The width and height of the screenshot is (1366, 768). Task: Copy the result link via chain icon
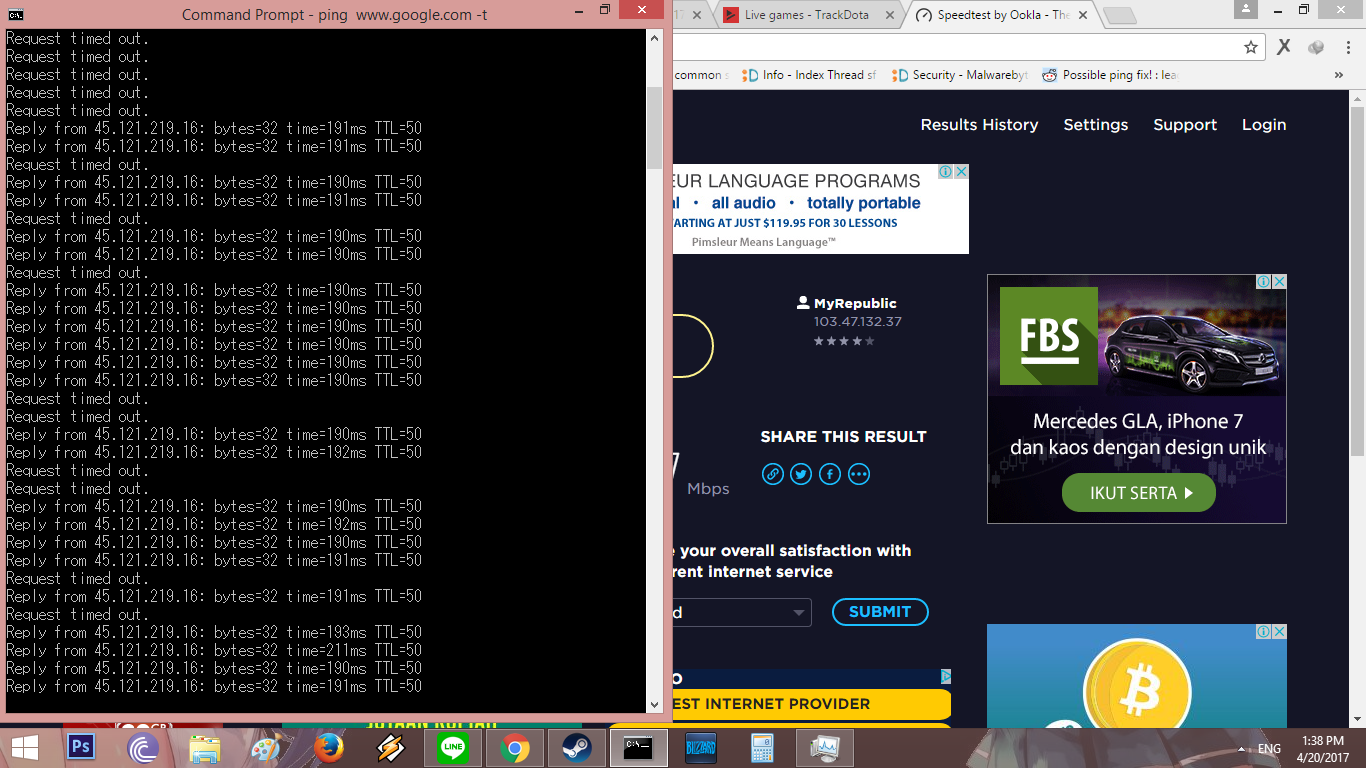[772, 474]
